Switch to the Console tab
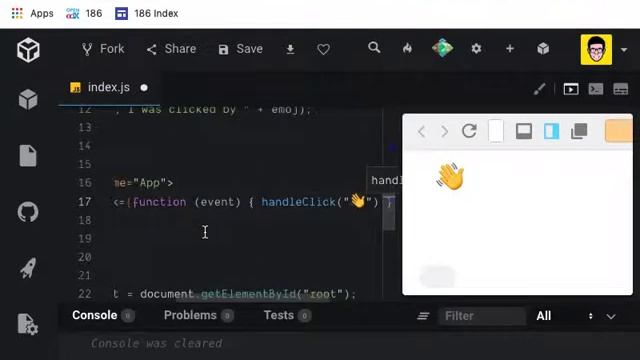Screen dimensions: 640x360 (x=94, y=315)
